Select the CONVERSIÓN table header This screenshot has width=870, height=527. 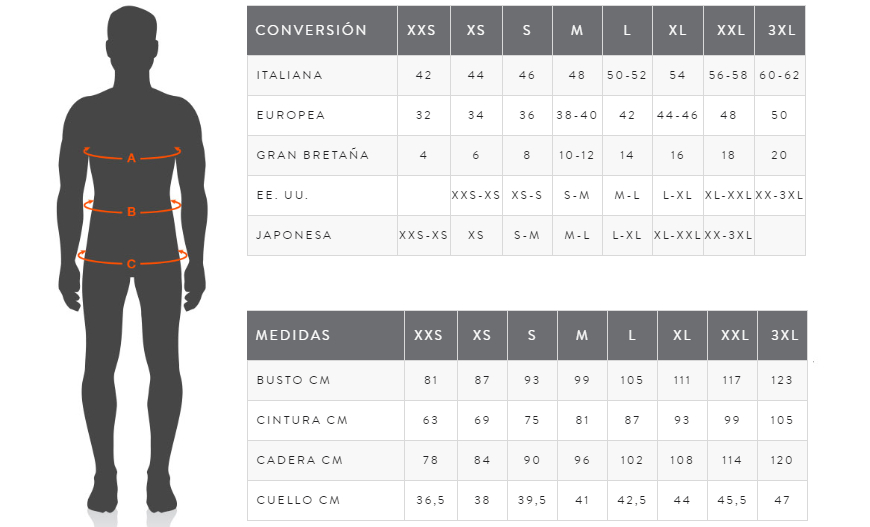tap(311, 30)
